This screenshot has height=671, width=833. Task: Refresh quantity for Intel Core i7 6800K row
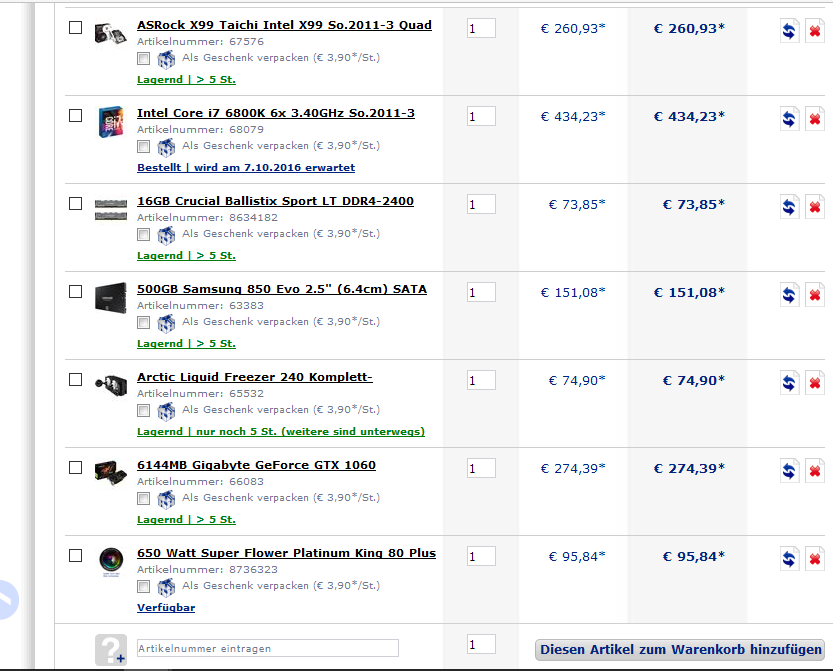(x=789, y=119)
